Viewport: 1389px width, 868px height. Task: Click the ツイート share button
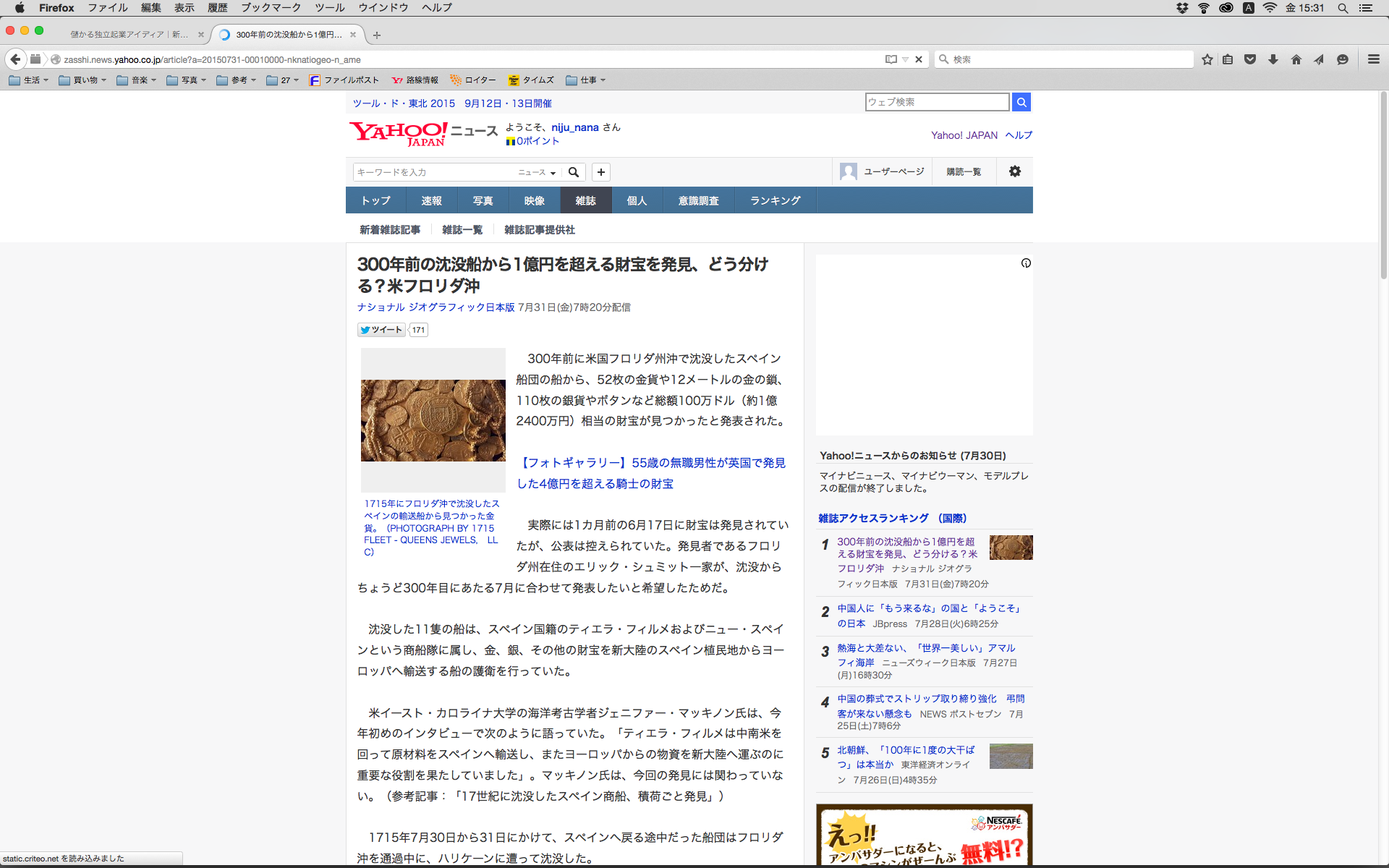(381, 330)
